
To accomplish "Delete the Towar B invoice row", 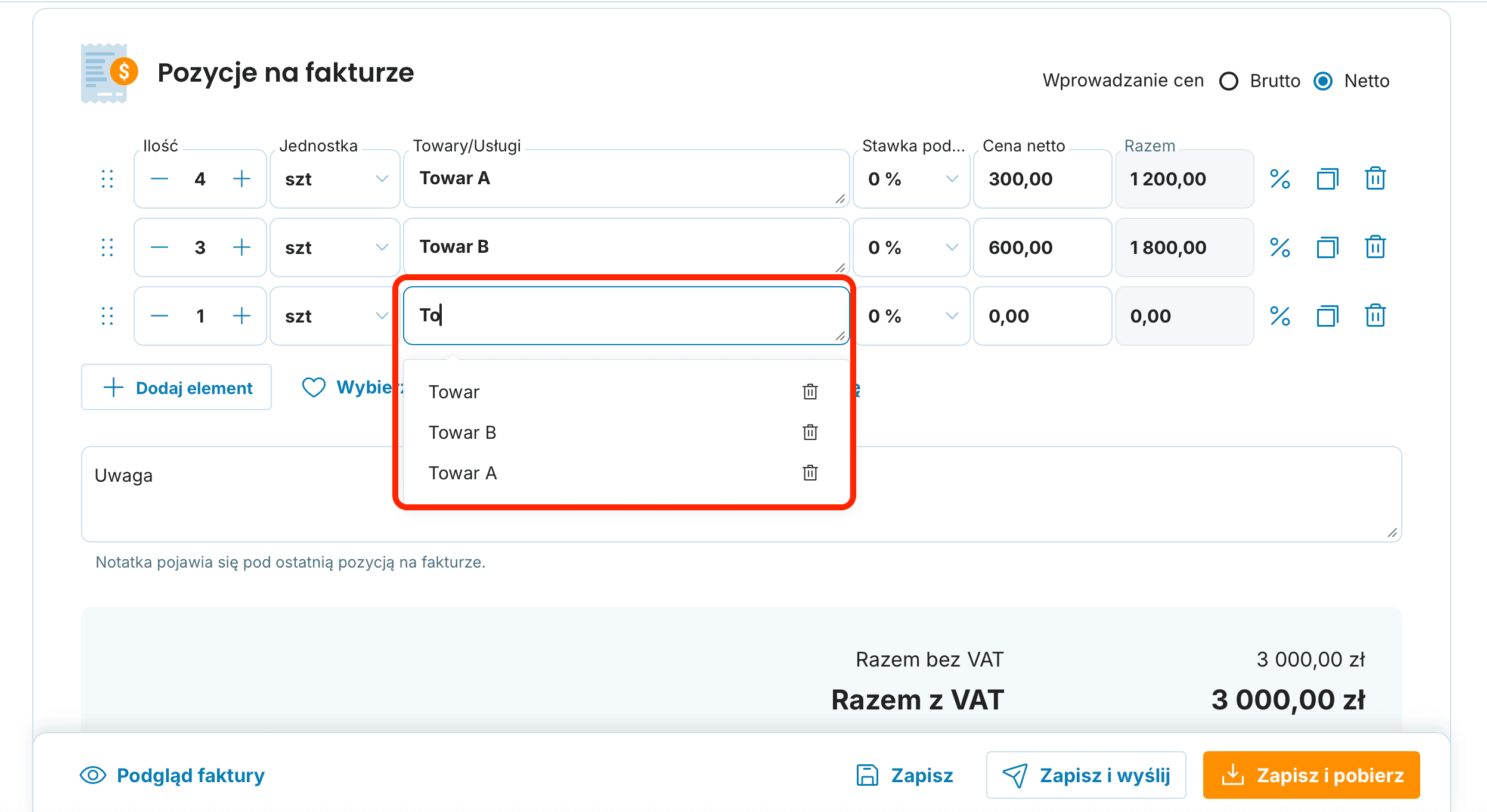I will click(1375, 247).
